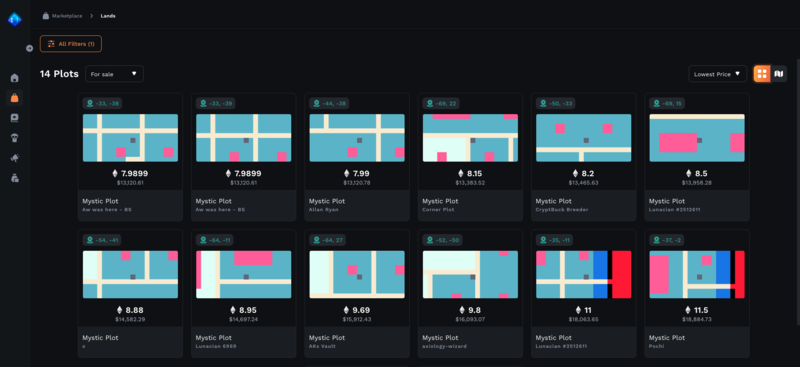Screen dimensions: 800x367
Task: Open the For sale status dropdown
Action: click(x=114, y=74)
